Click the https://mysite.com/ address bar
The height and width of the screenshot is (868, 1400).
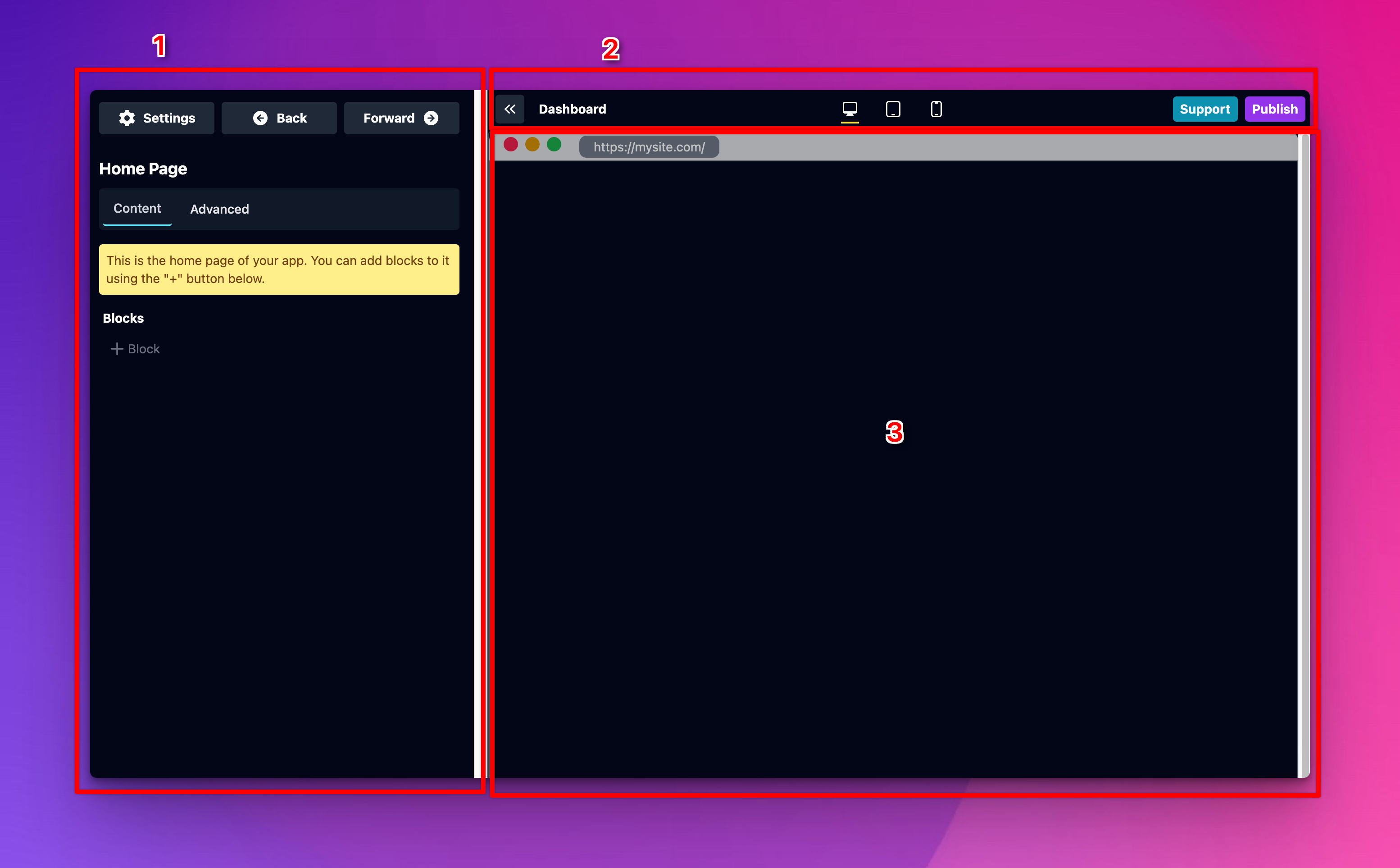click(649, 147)
